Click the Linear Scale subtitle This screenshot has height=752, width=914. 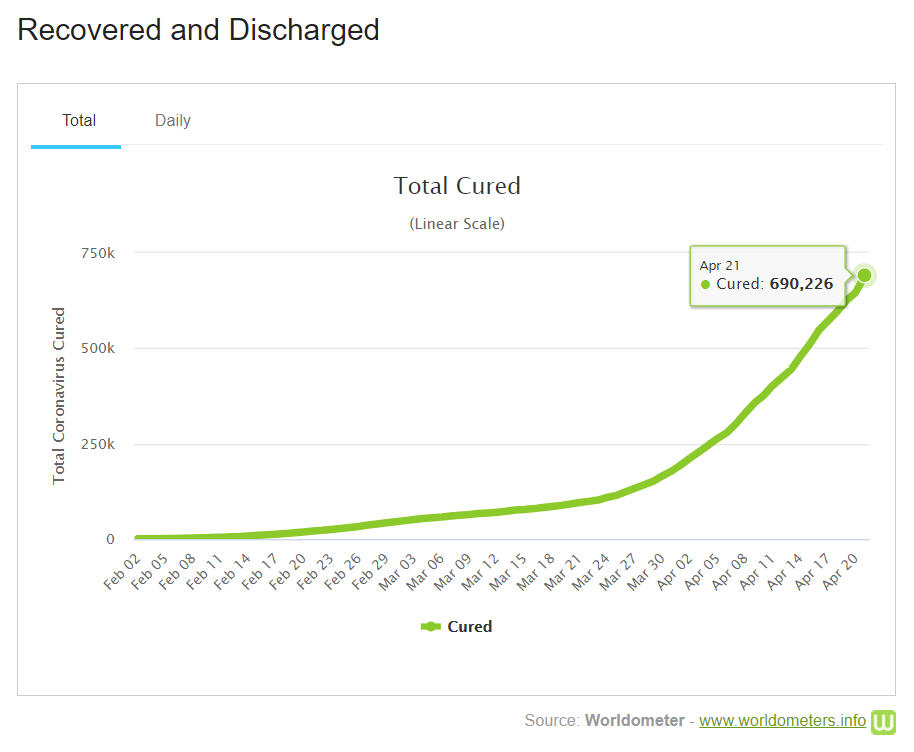457,224
